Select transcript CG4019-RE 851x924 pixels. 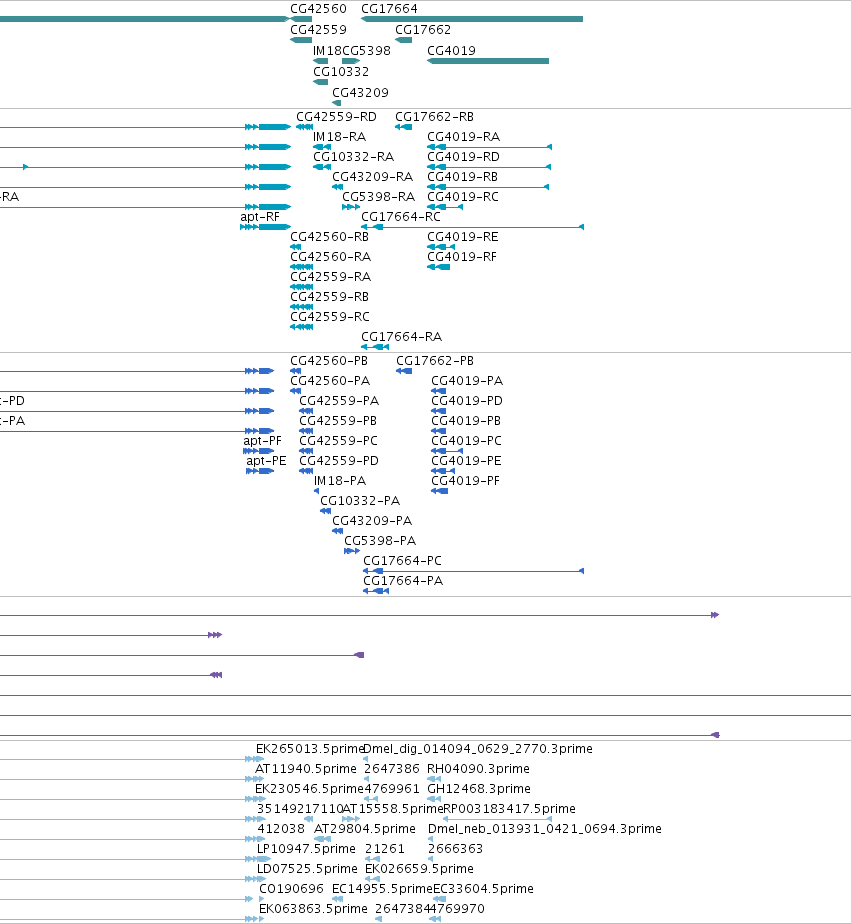[463, 237]
